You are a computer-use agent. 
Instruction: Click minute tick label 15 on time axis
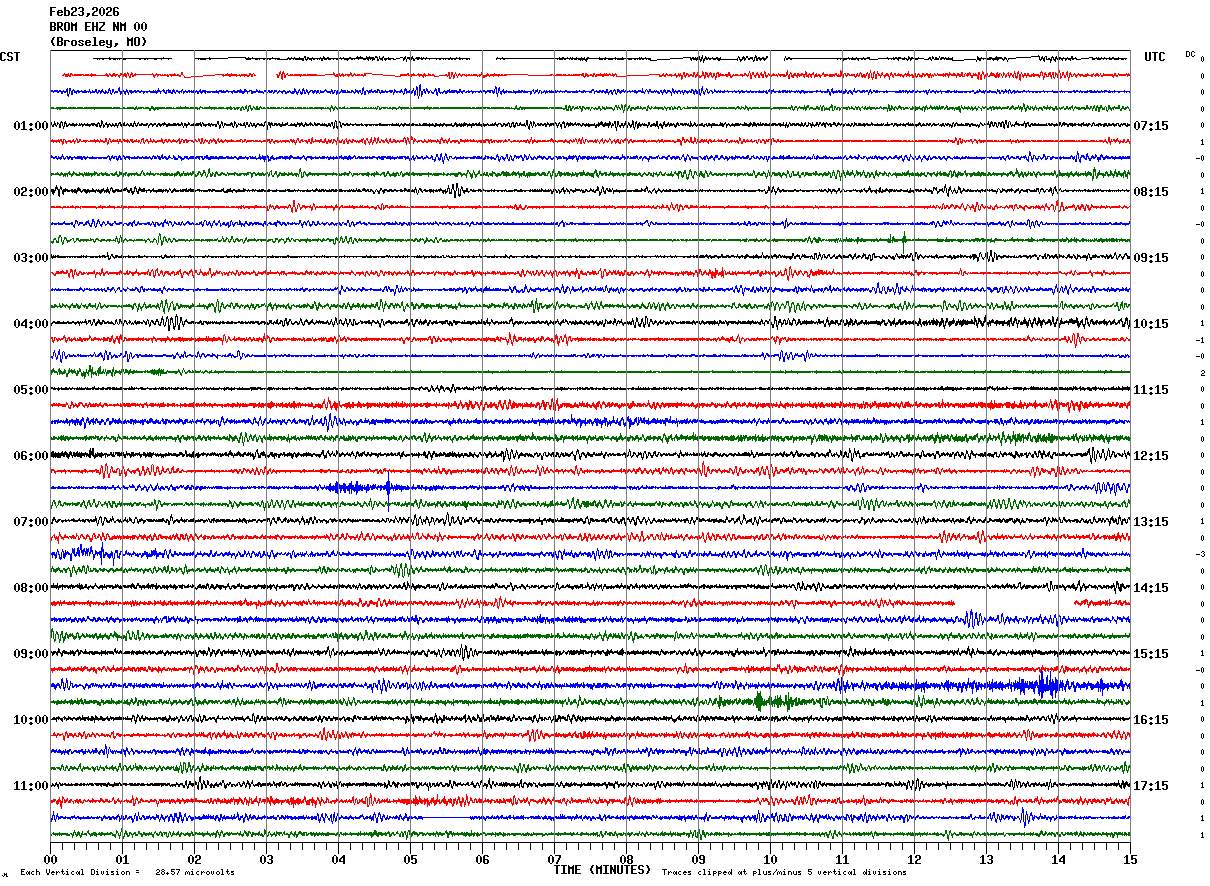click(x=1130, y=859)
